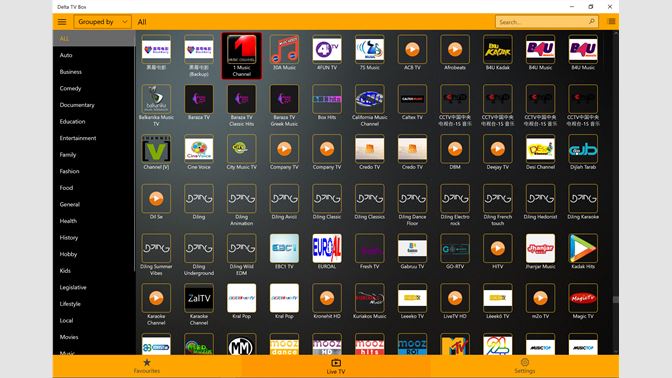Open the Entertainment category

pos(94,138)
